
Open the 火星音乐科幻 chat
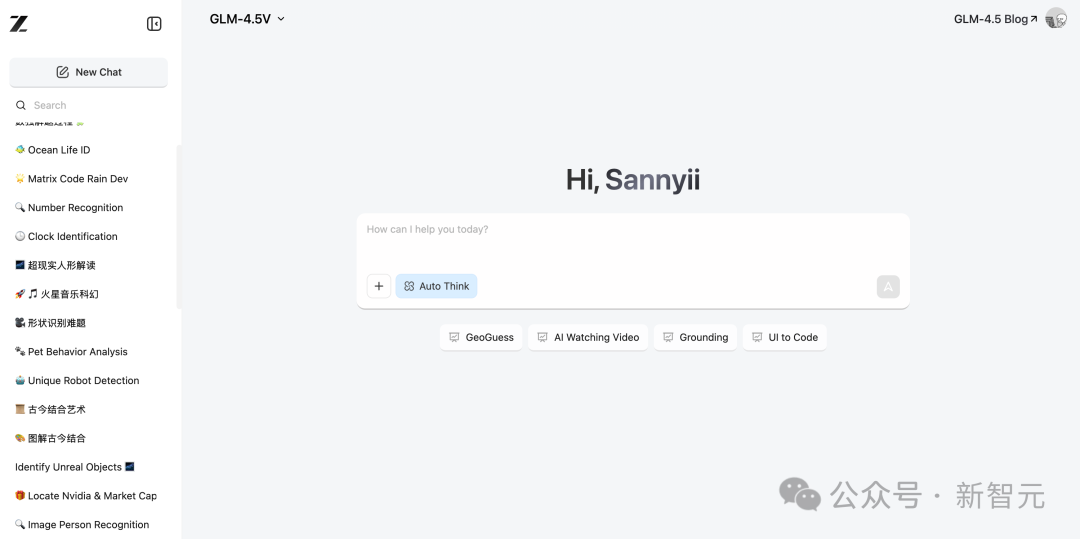[x=89, y=294]
